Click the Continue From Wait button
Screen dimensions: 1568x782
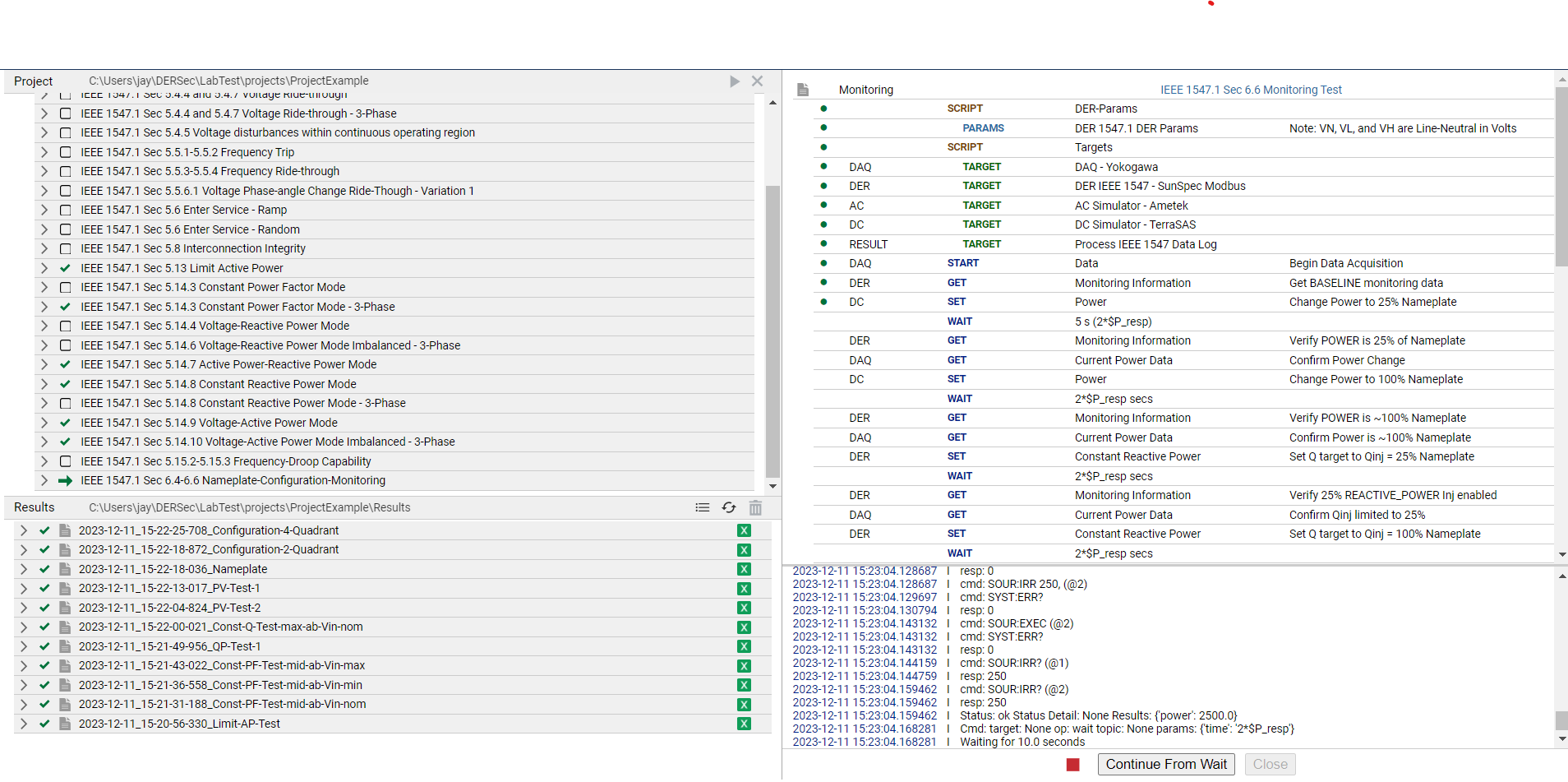click(1165, 765)
